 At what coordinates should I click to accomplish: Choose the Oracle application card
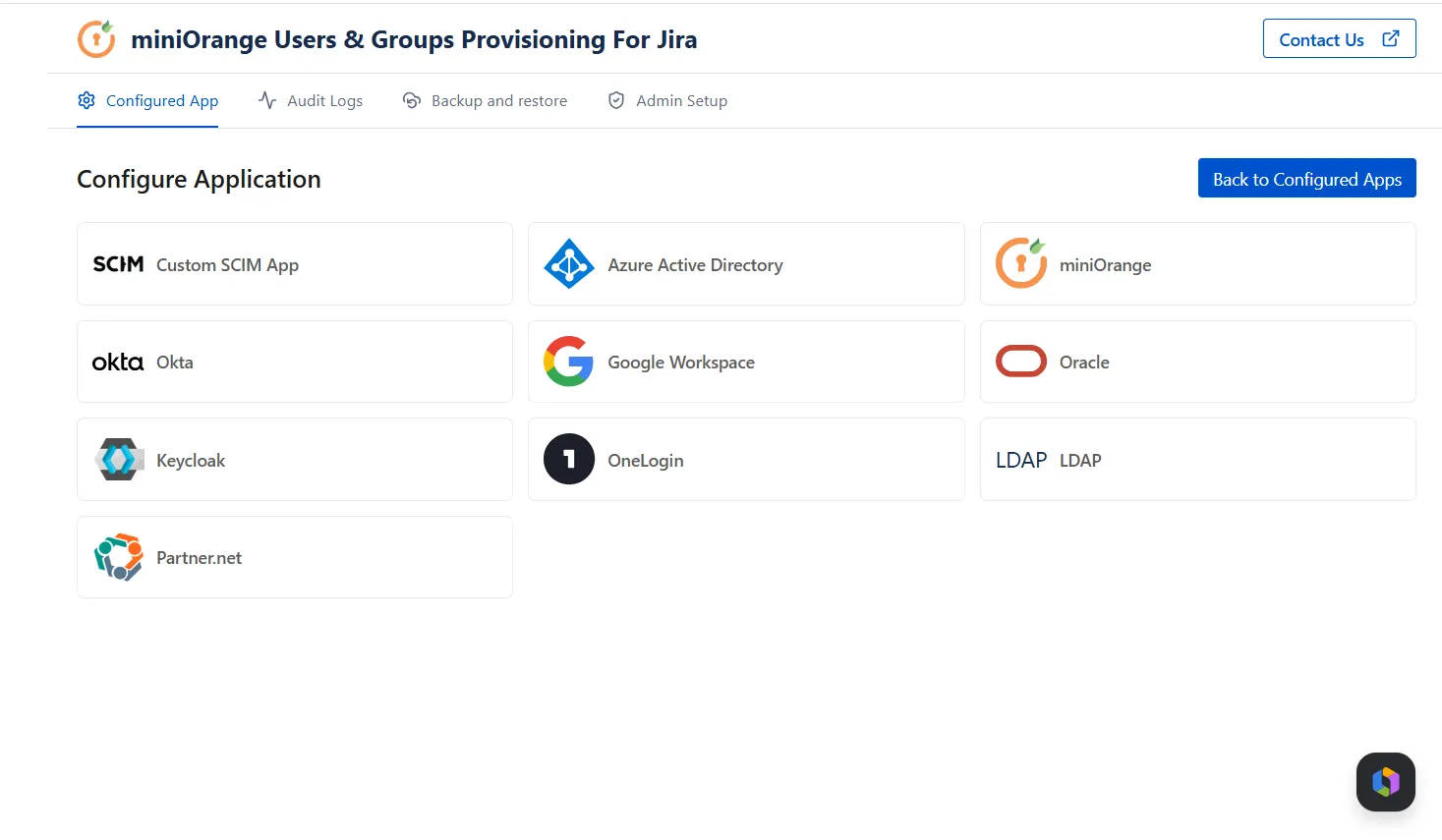click(1198, 362)
